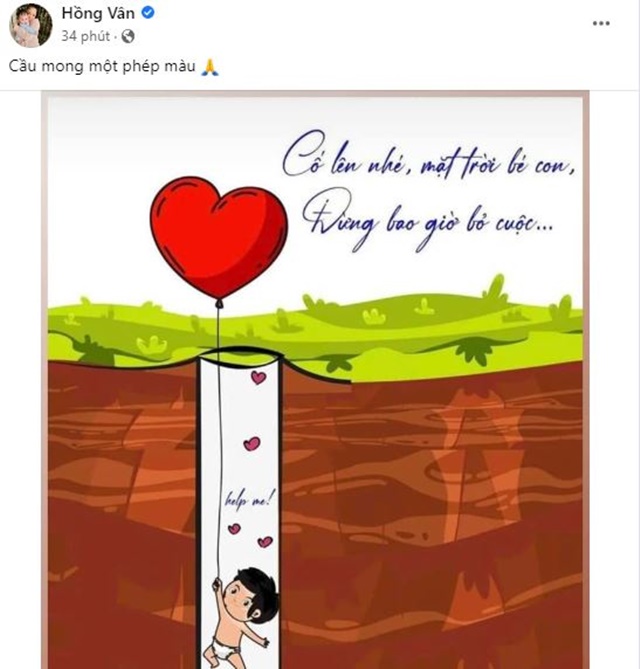Viewport: 640px width, 669px height.
Task: Click the globe public privacy icon
Action: click(x=128, y=37)
